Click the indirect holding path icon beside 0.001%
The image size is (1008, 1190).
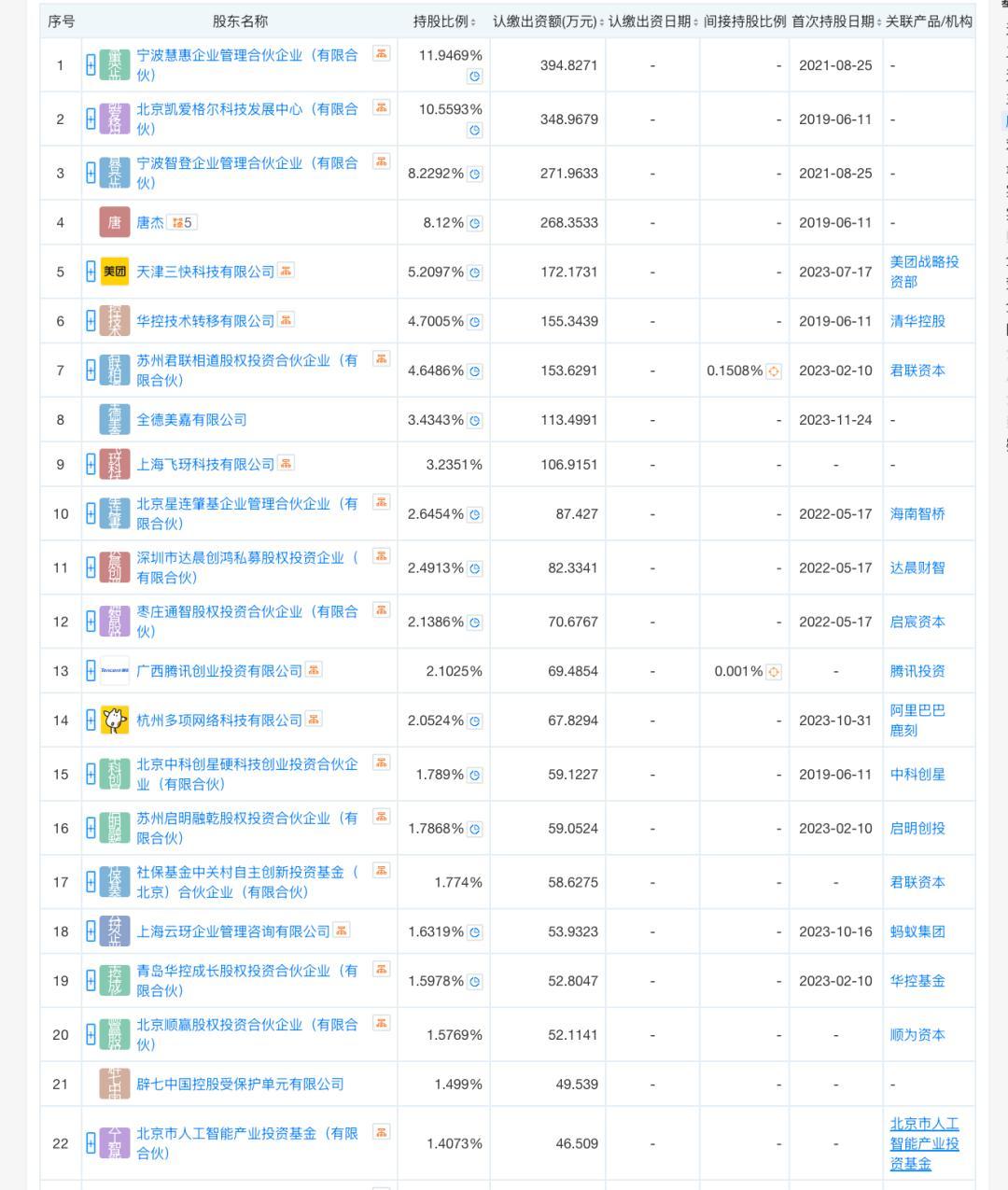coord(774,672)
